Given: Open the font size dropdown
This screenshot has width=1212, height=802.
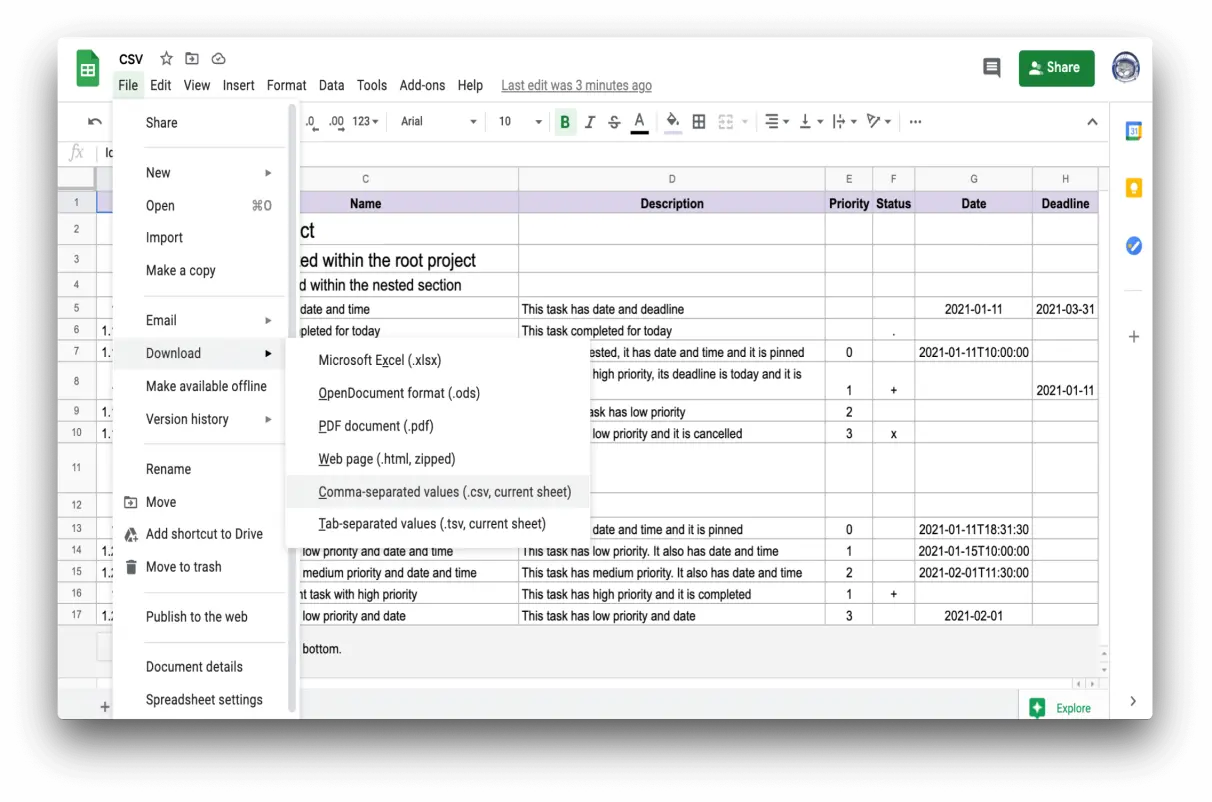Looking at the screenshot, I should [520, 122].
